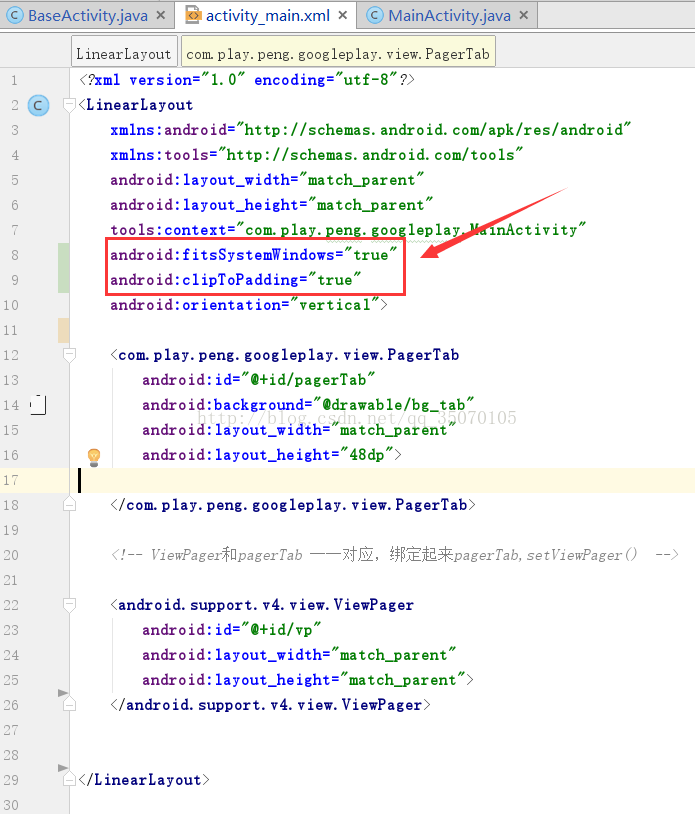Image resolution: width=695 pixels, height=814 pixels.
Task: Click the drawable preview gutter icon on line 14
Action: [x=38, y=405]
